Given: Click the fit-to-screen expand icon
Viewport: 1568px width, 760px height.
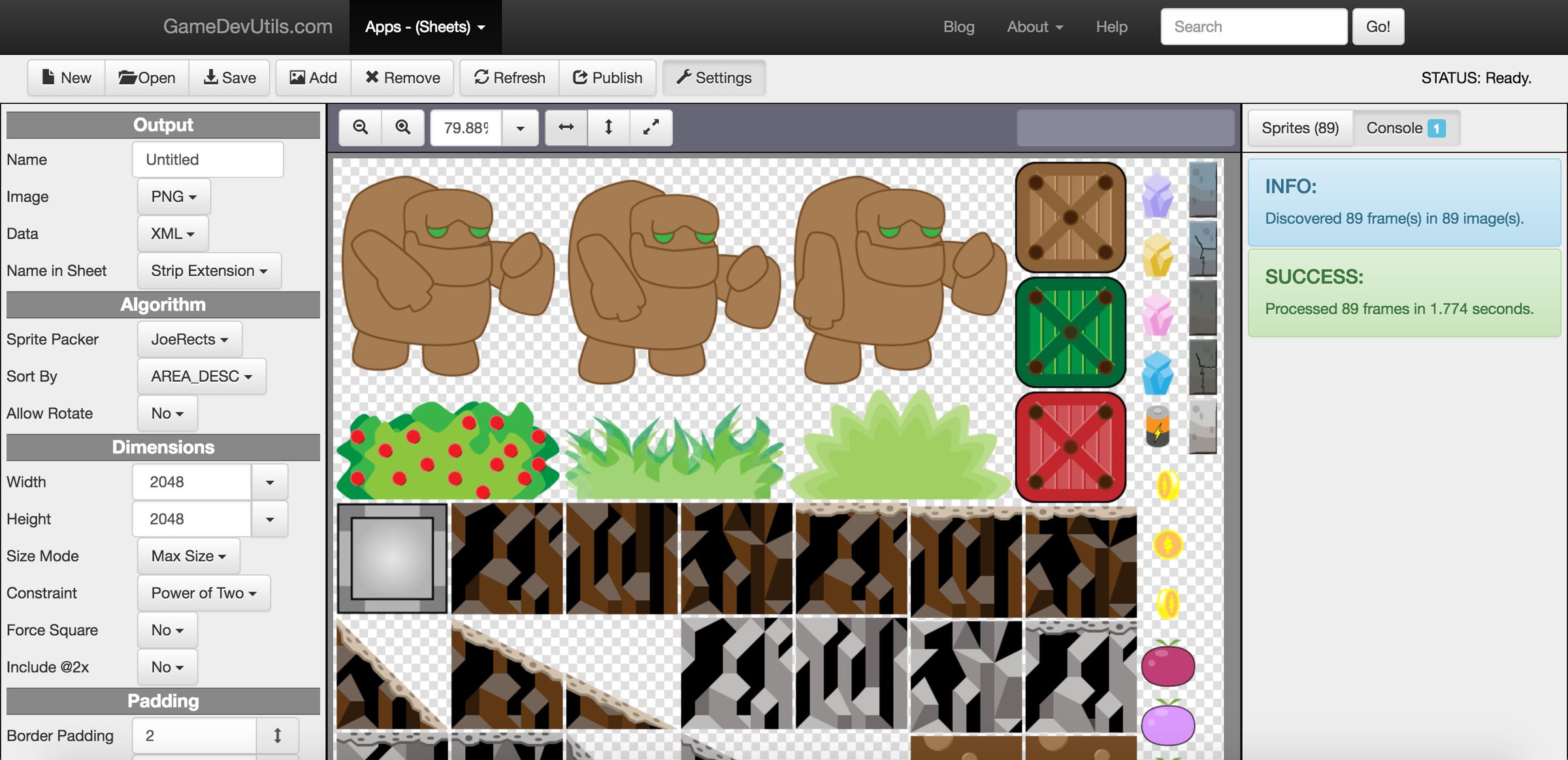Looking at the screenshot, I should [651, 127].
